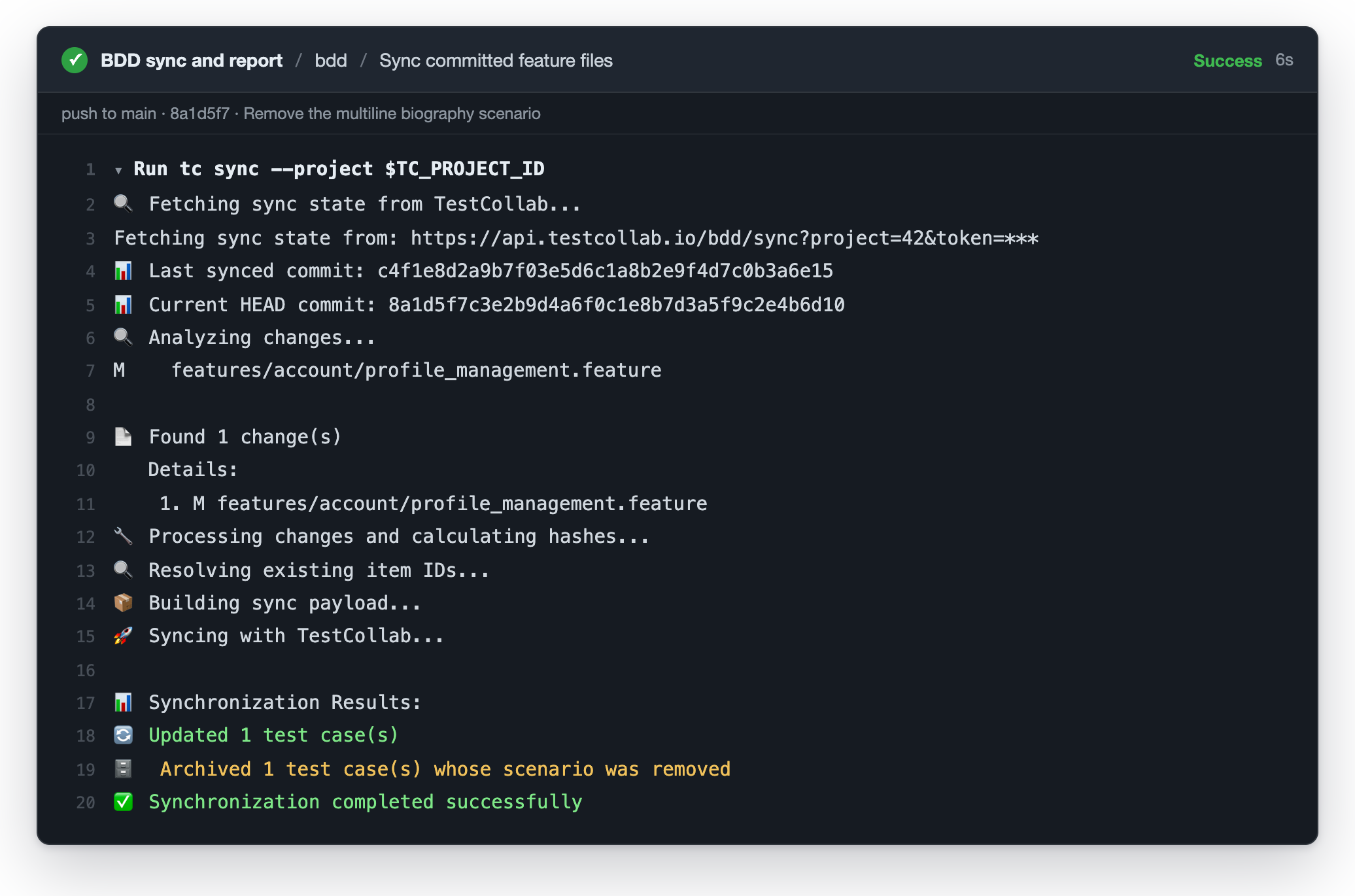Image resolution: width=1355 pixels, height=896 pixels.
Task: Open the BDD sync and report workflow
Action: [192, 60]
